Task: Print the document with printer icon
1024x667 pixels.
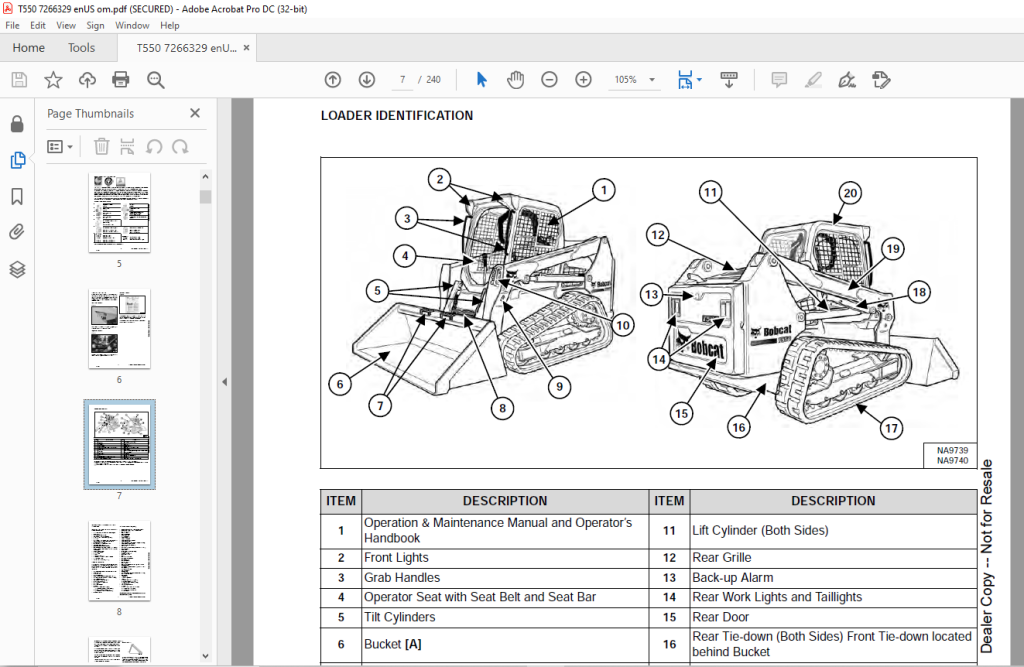Action: pyautogui.click(x=121, y=80)
